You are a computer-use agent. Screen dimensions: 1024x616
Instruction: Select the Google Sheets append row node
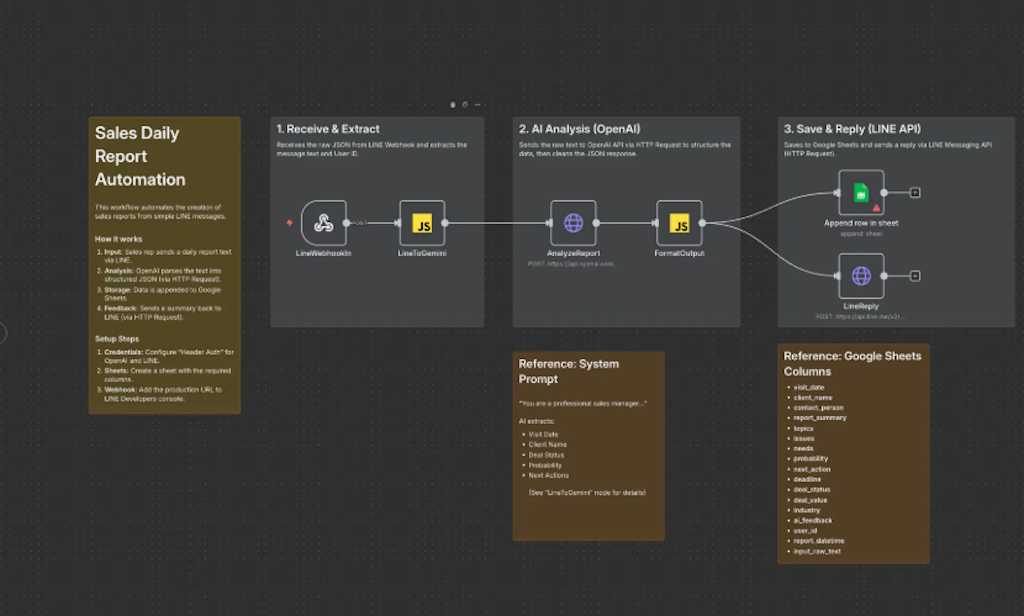pyautogui.click(x=860, y=193)
